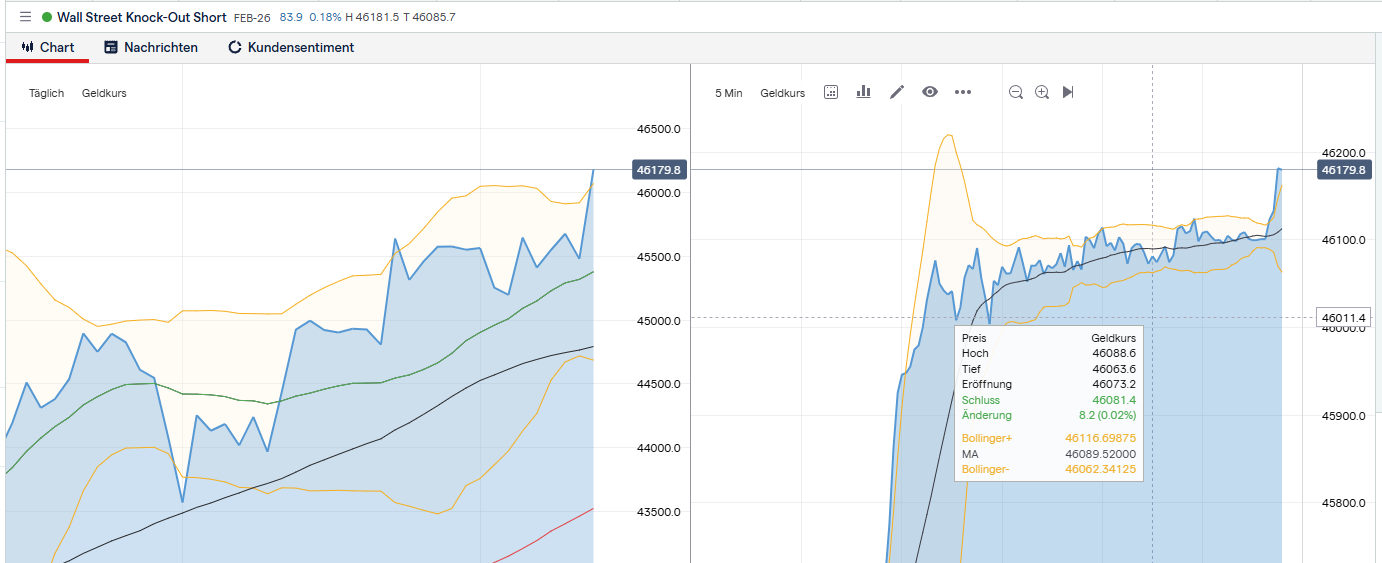Screen dimensions: 1382x563
Task: Click the FEB-26 expiry label in header
Action: (x=253, y=18)
